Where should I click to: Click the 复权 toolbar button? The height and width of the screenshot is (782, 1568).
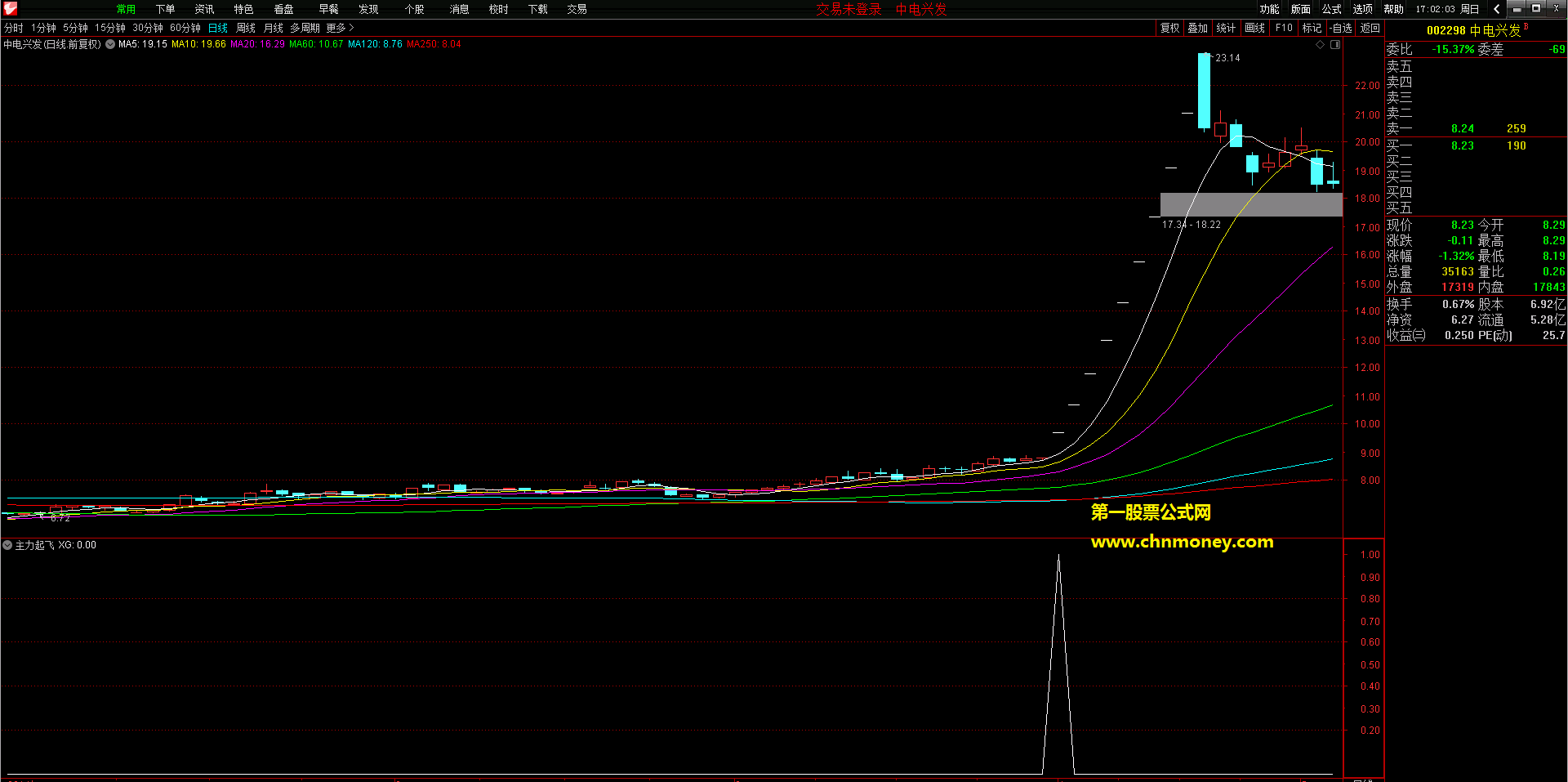point(1169,28)
